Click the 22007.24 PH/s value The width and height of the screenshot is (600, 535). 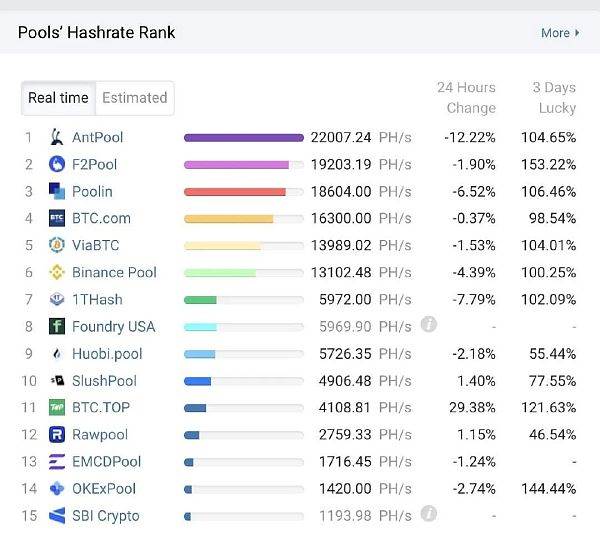(x=361, y=137)
